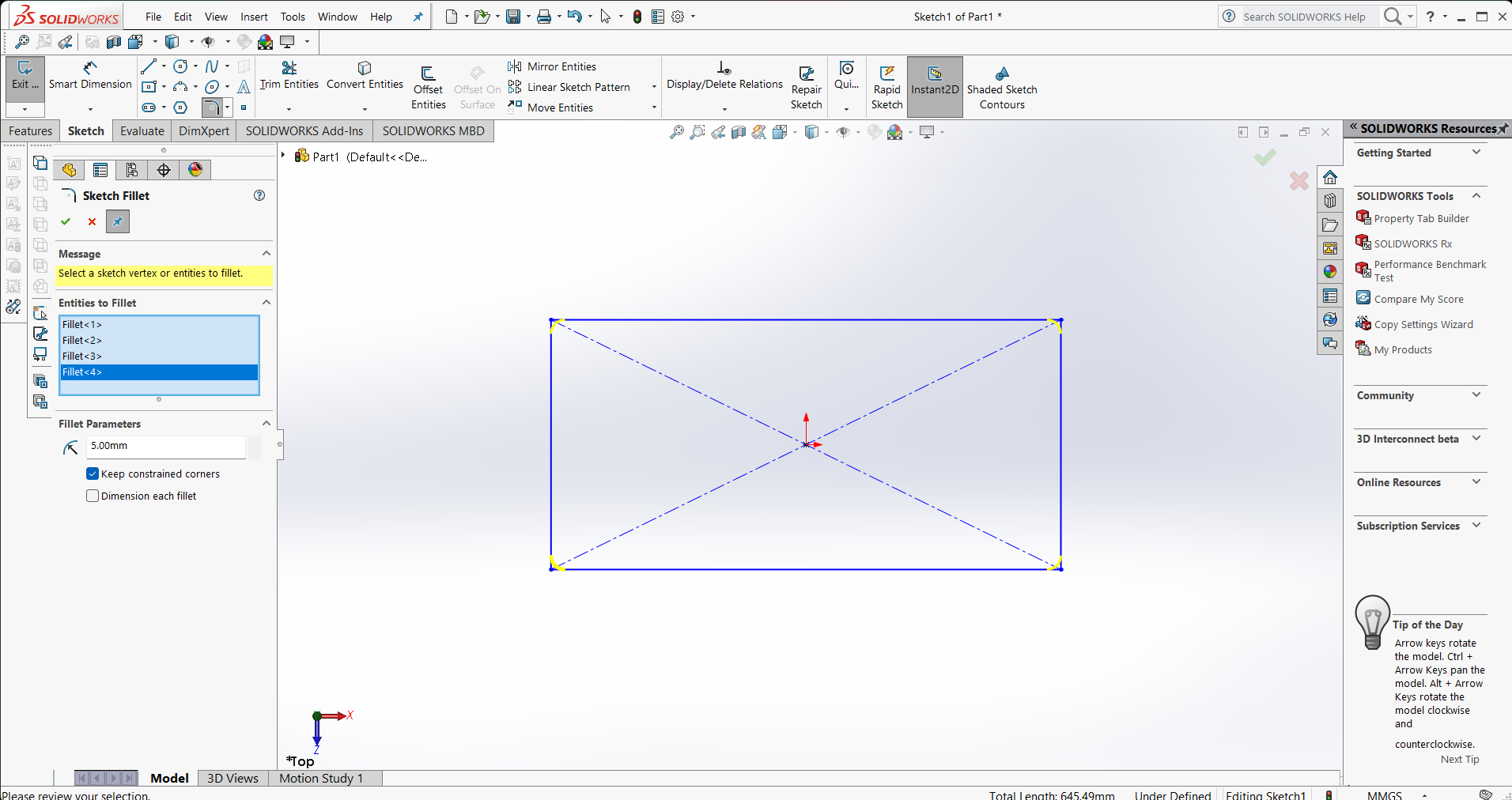Click Print toolbar icon
The height and width of the screenshot is (800, 1512).
point(544,17)
